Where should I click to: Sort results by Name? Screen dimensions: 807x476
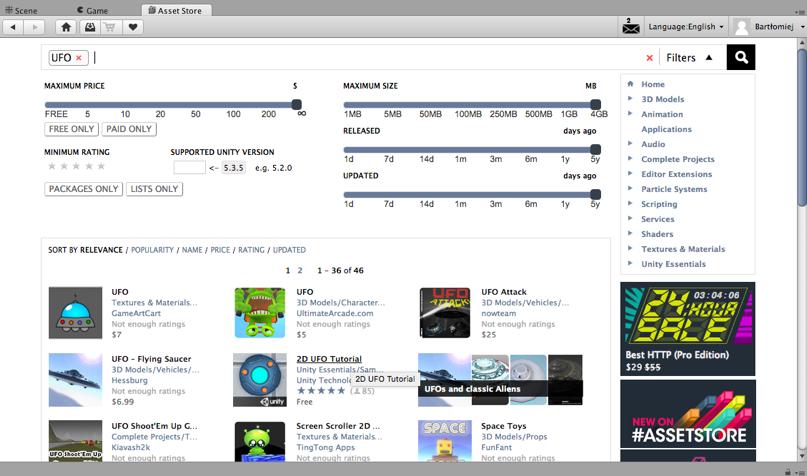192,250
